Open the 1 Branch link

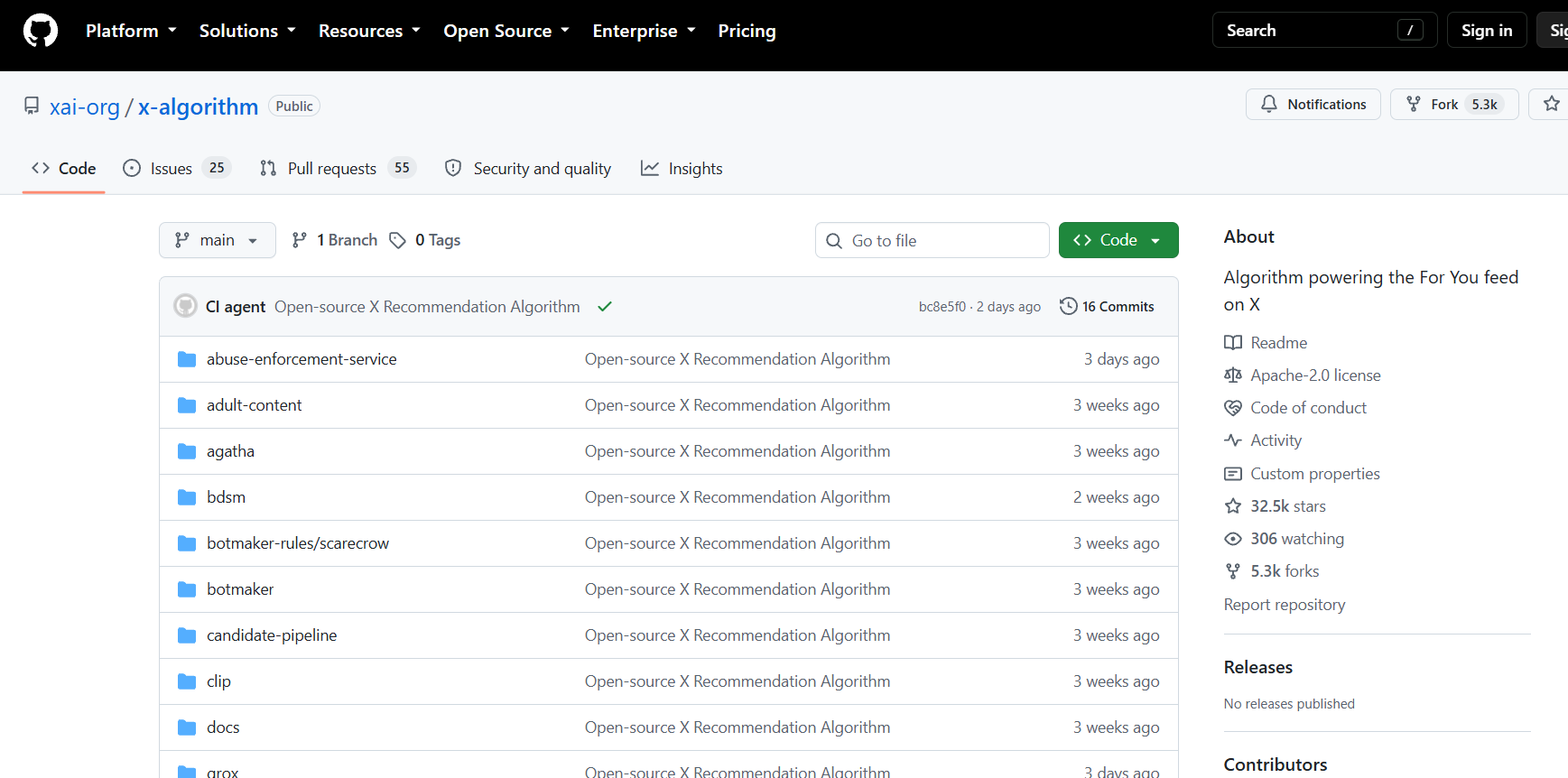pyautogui.click(x=335, y=240)
